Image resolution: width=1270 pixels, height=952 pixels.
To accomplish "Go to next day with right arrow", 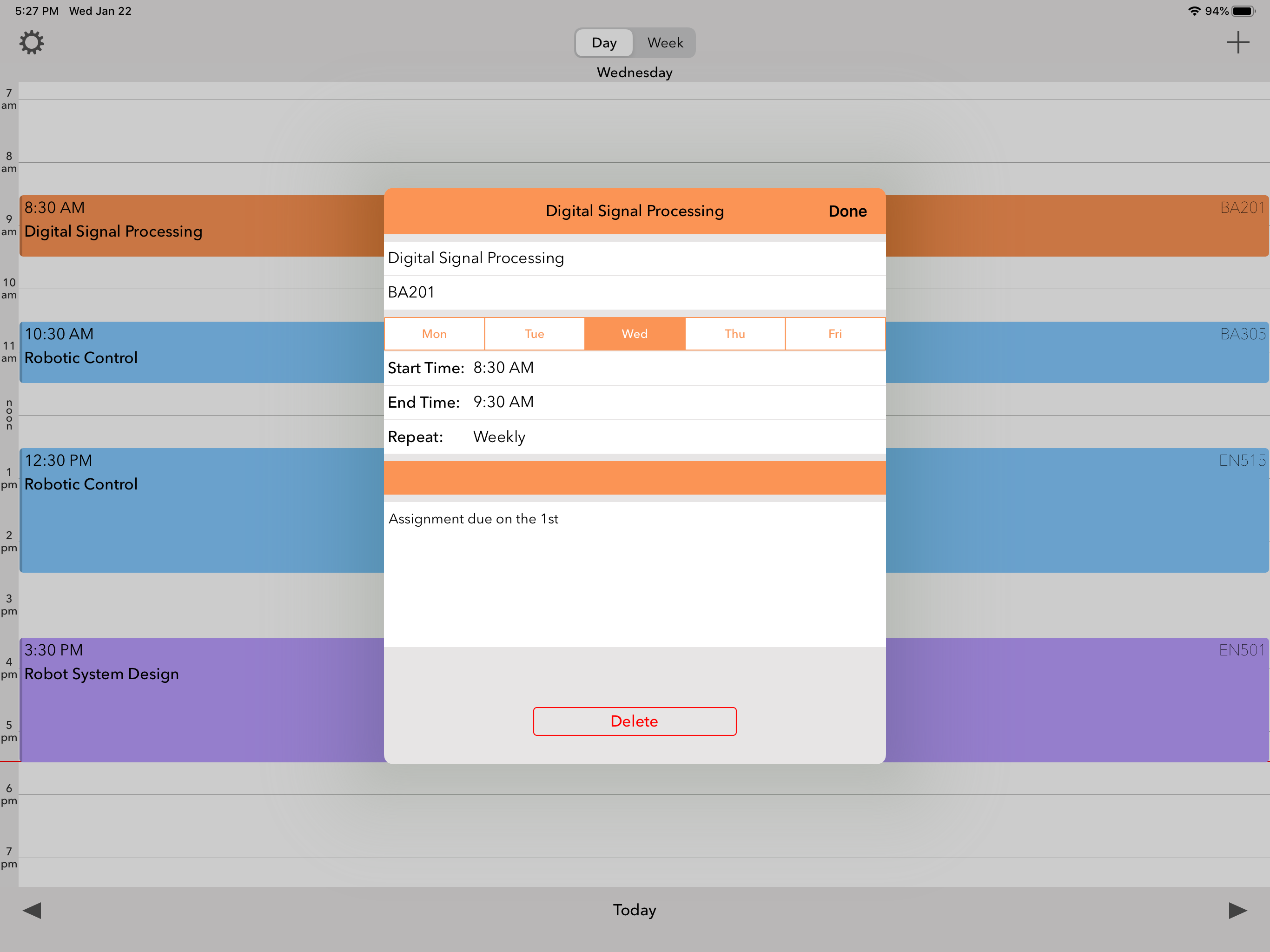I will pyautogui.click(x=1237, y=910).
